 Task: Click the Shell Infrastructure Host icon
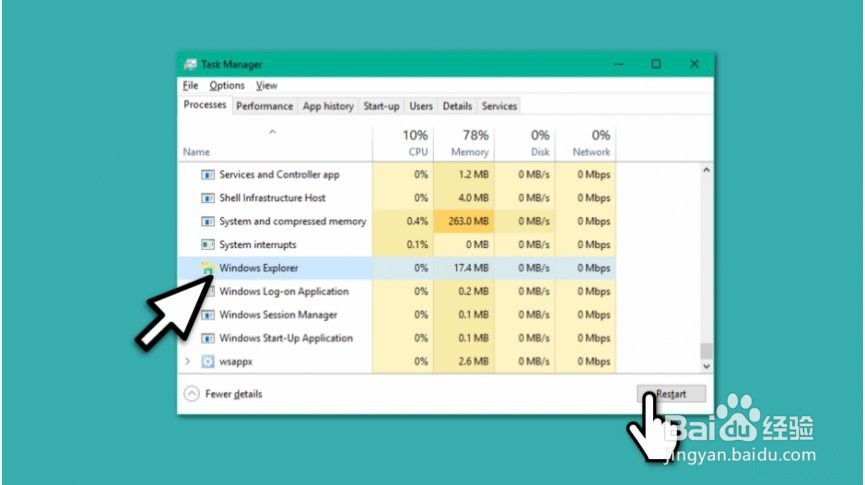point(207,198)
